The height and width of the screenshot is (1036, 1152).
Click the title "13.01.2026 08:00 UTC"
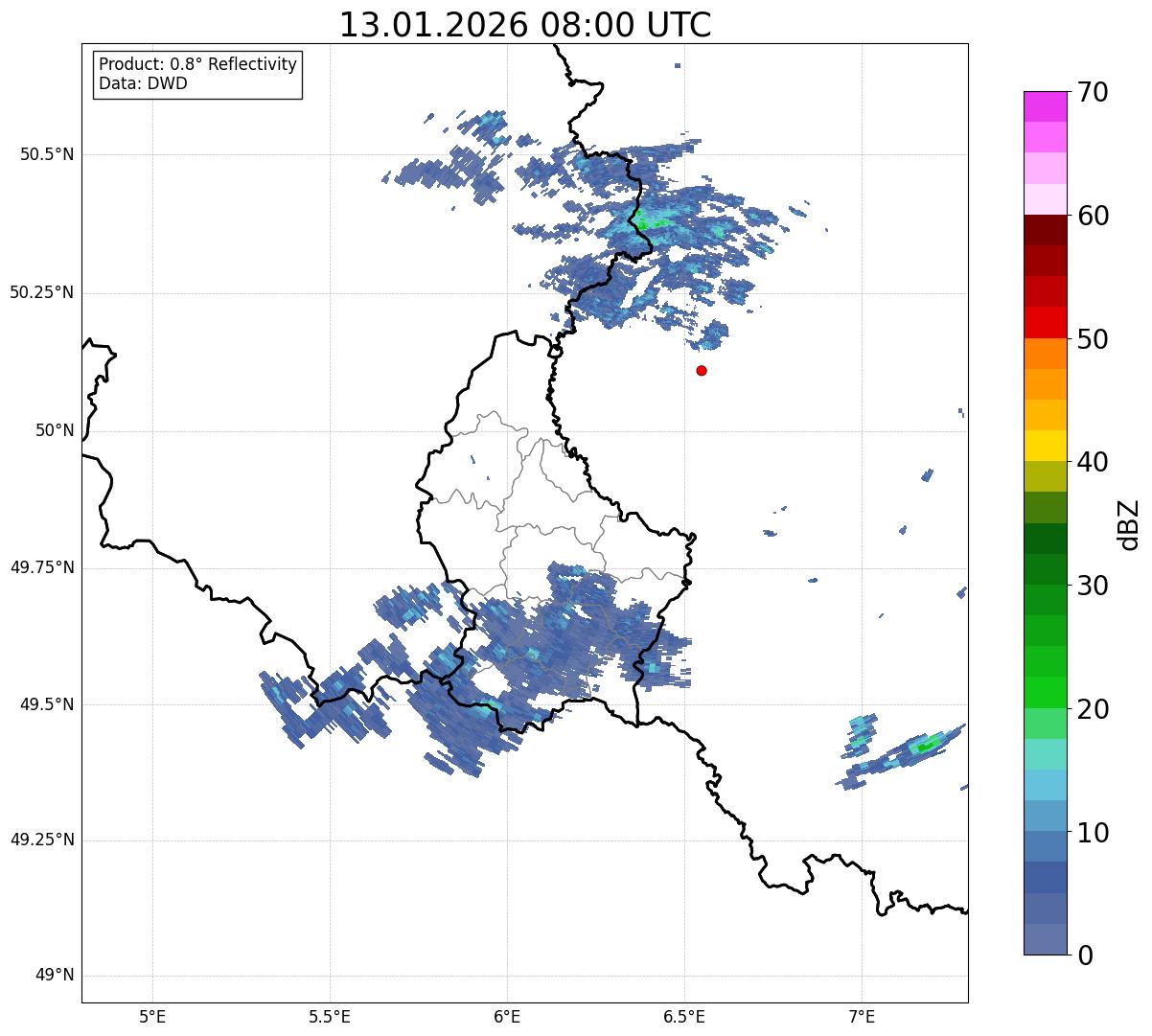point(525,25)
